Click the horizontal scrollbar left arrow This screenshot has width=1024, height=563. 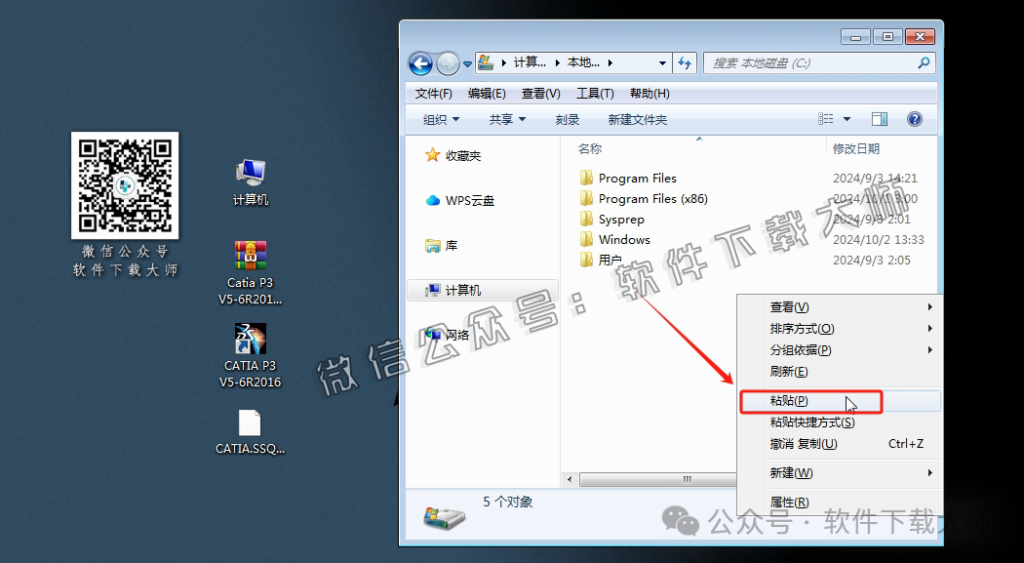(x=569, y=479)
